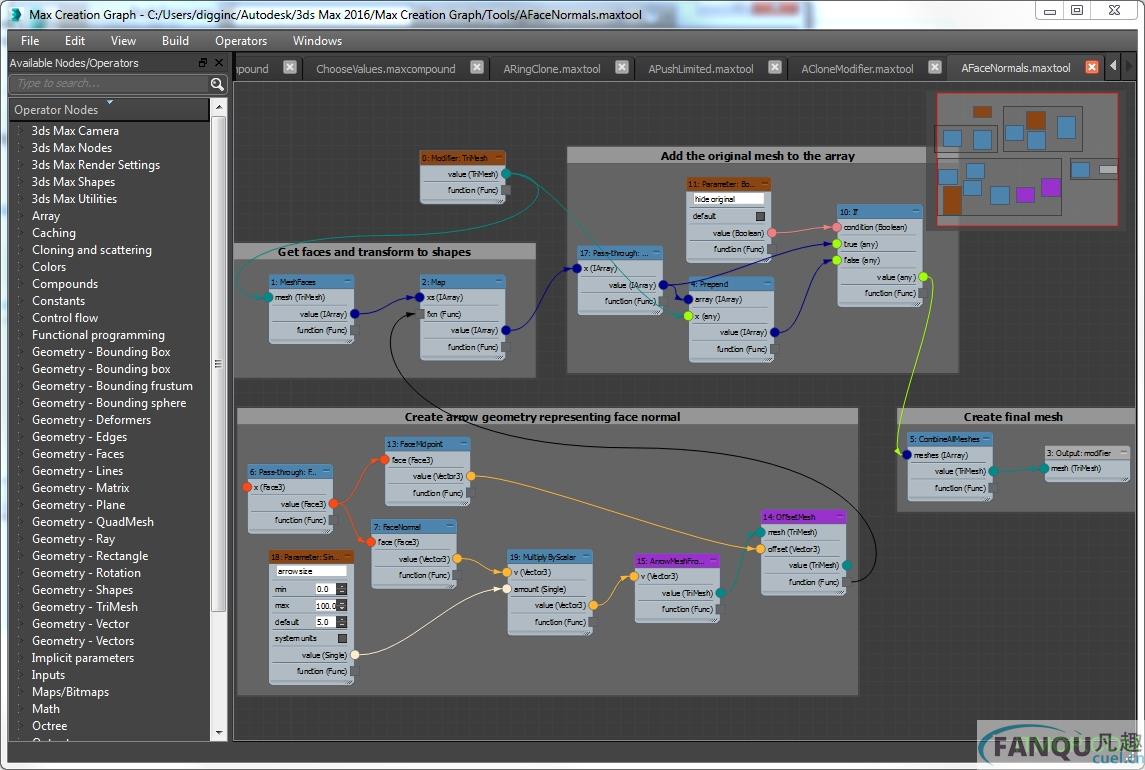1145x770 pixels.
Task: Select Maps/Bitmaps in node list
Action: pos(70,692)
